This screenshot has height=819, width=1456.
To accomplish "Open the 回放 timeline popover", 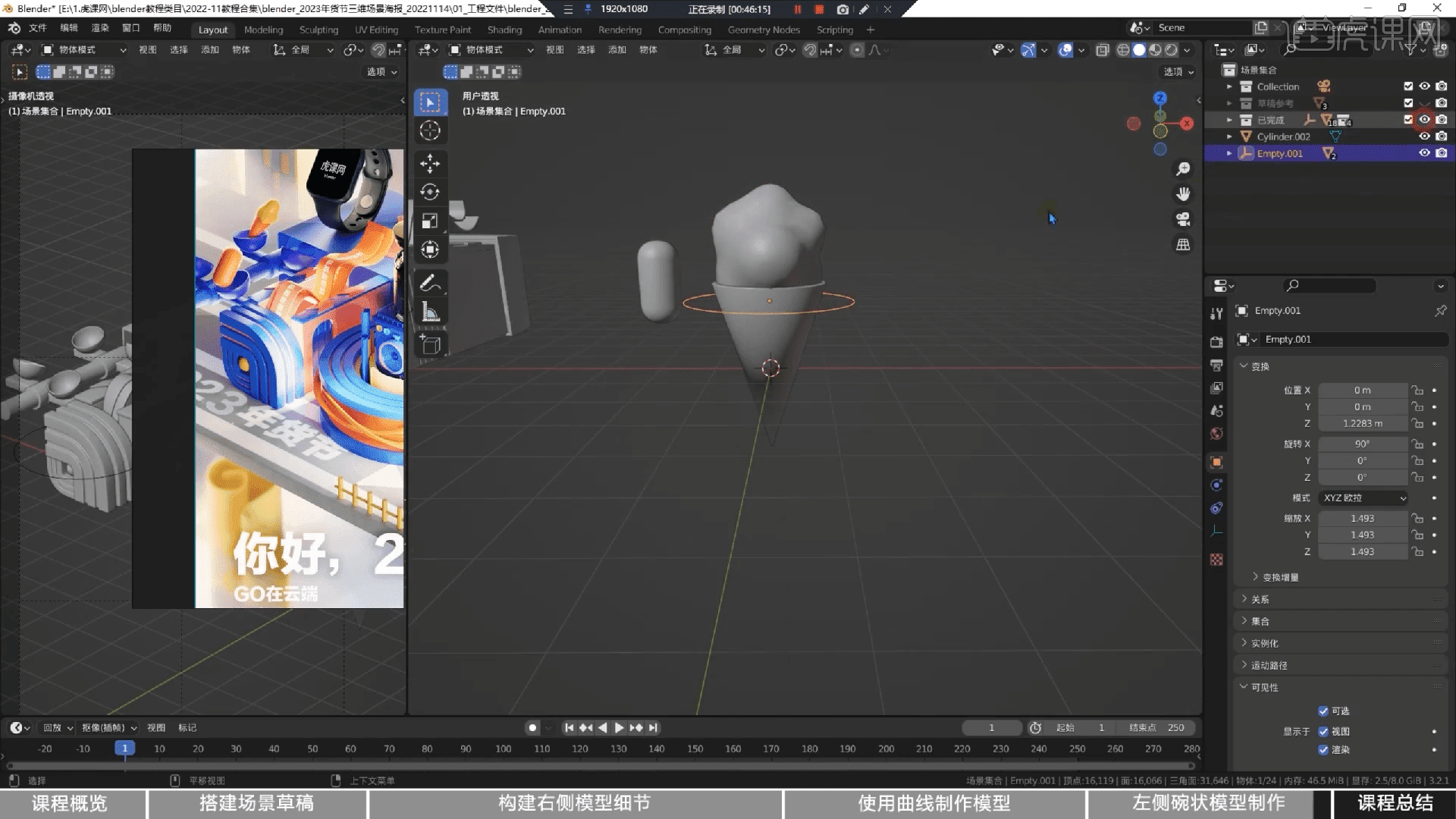I will pos(58,728).
